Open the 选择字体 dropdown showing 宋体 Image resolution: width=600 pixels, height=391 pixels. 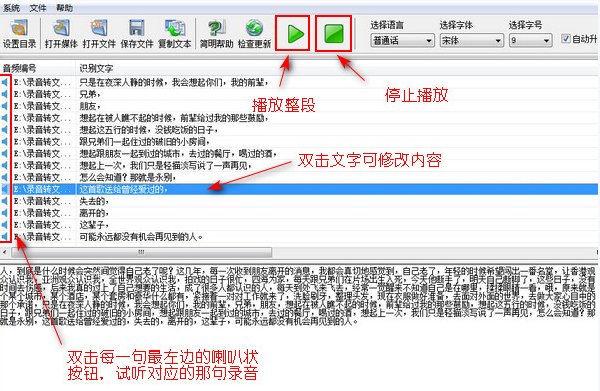point(471,40)
